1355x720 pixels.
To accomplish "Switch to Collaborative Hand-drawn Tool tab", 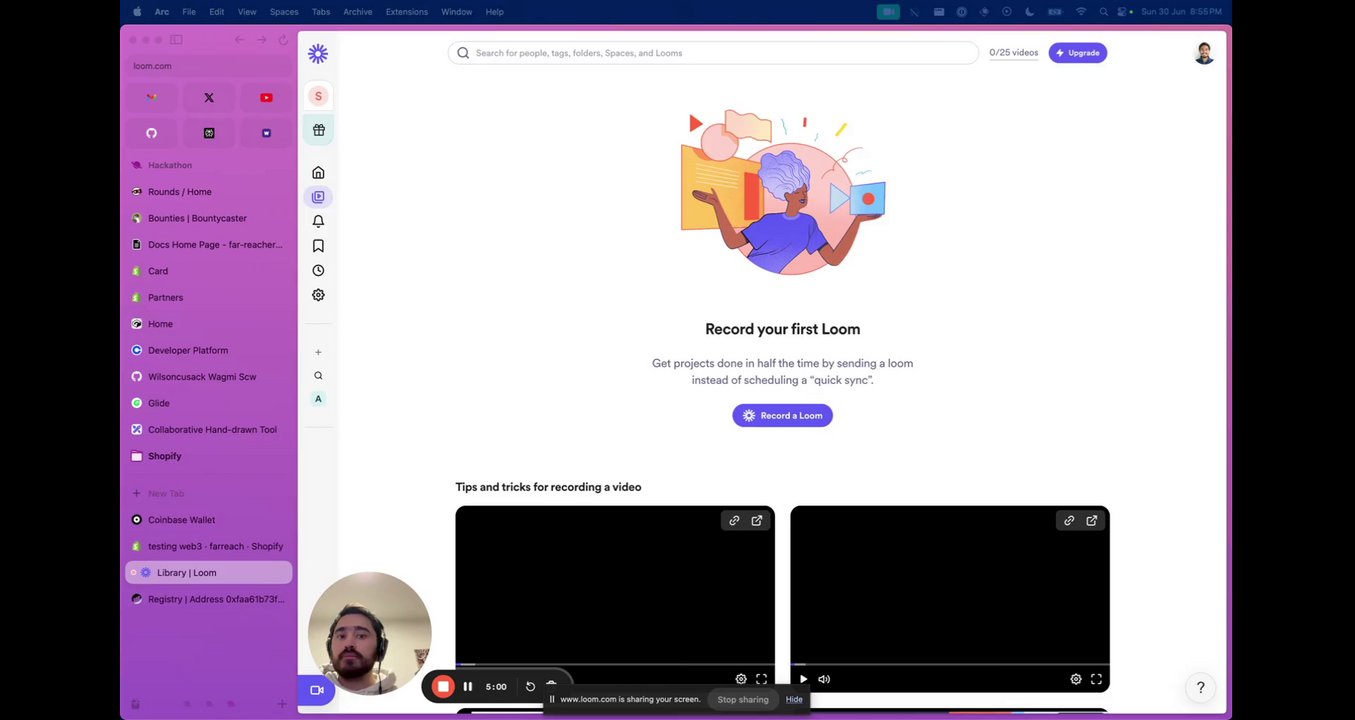I will pos(208,430).
